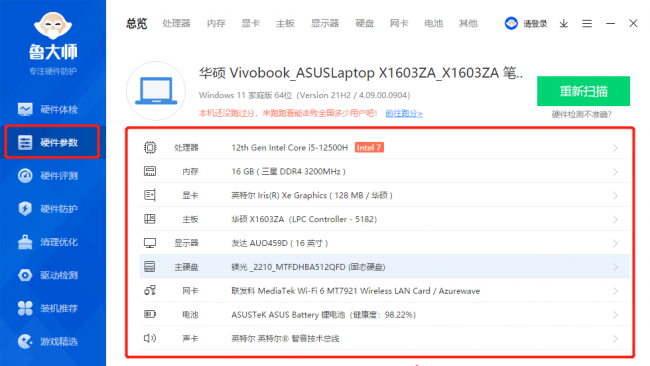Expand the 网卡 row chevron

tap(615, 291)
